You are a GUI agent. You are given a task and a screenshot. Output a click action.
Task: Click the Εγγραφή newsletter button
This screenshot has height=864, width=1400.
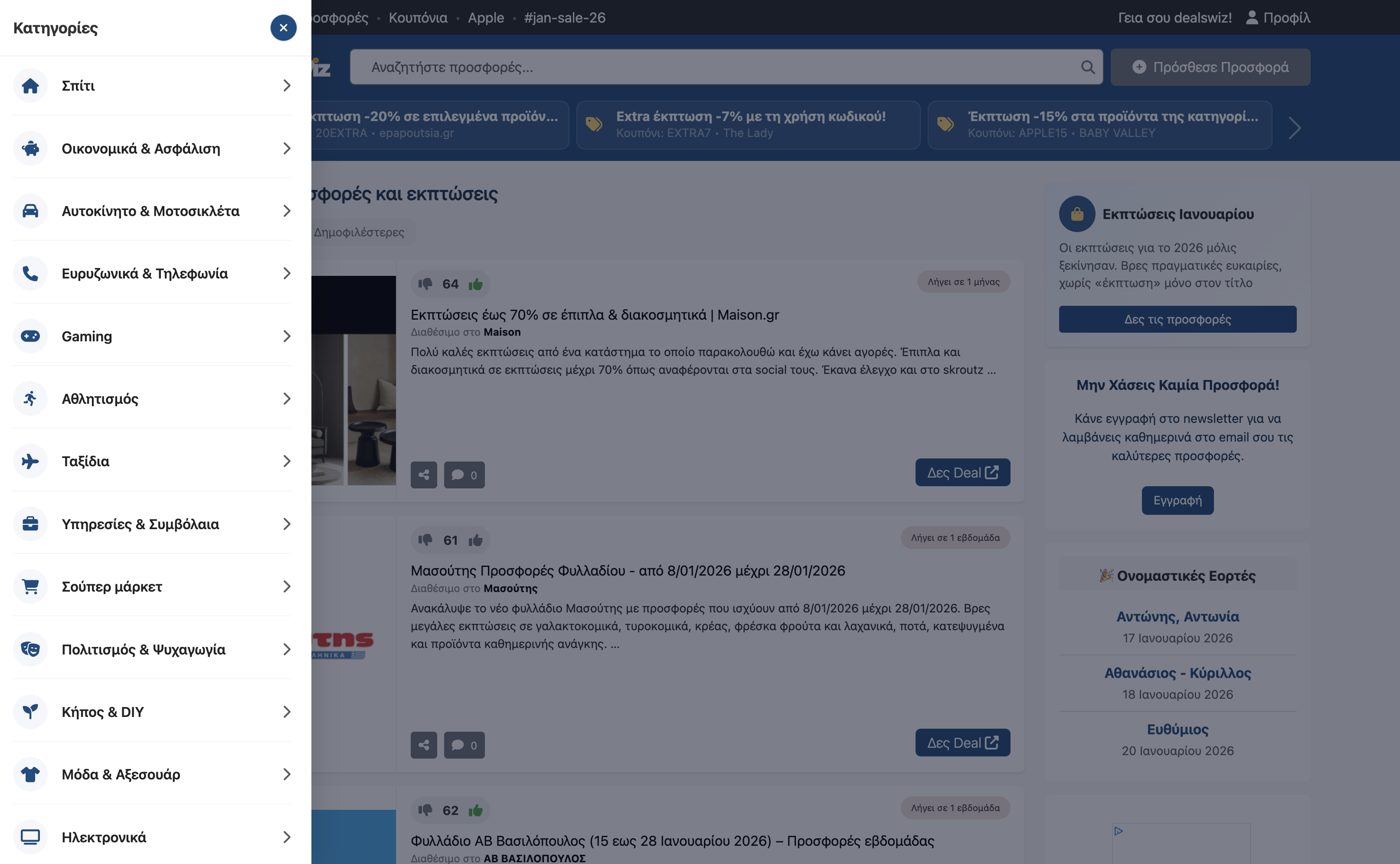(1177, 500)
